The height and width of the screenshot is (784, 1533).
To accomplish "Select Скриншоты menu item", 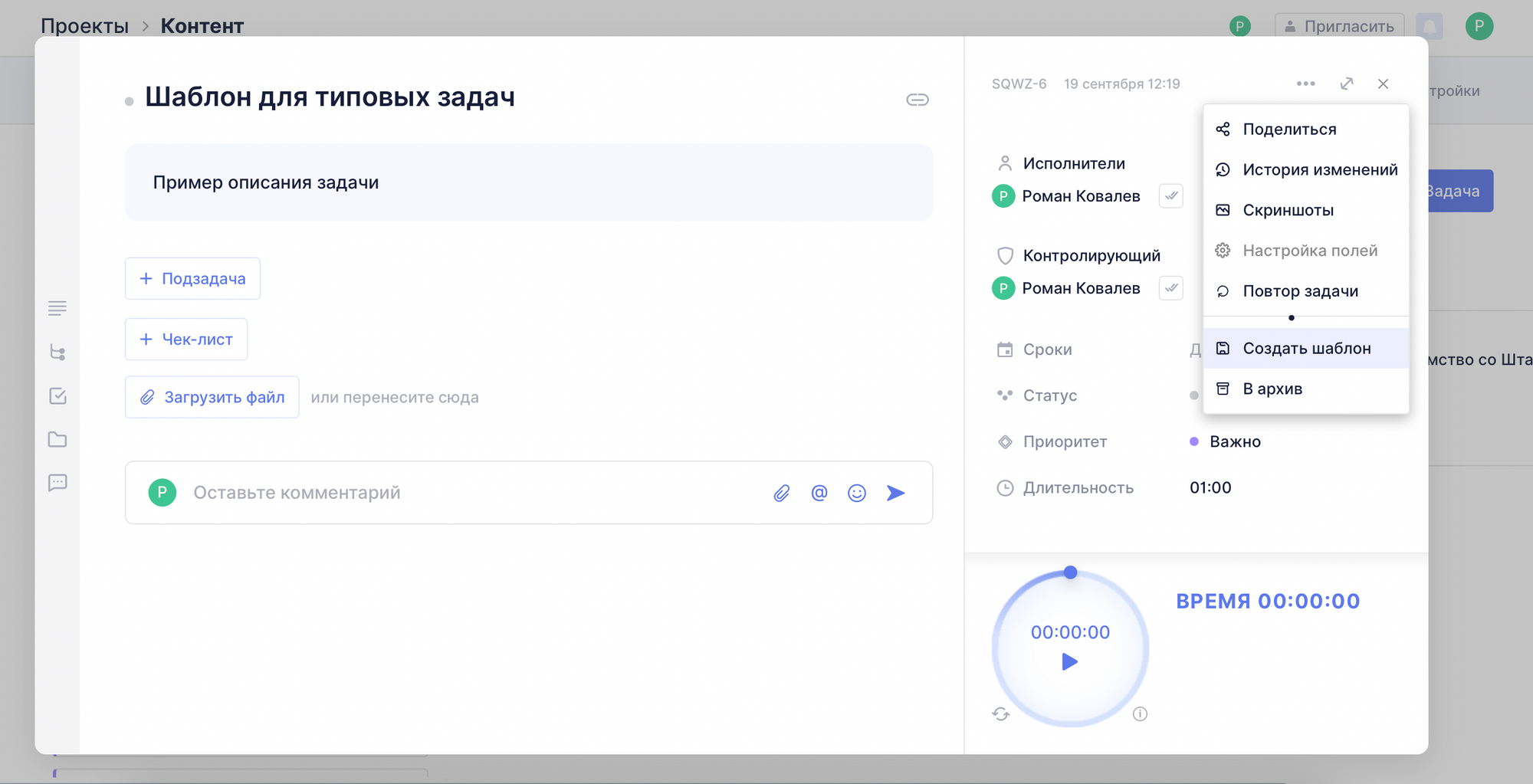I will click(x=1306, y=210).
